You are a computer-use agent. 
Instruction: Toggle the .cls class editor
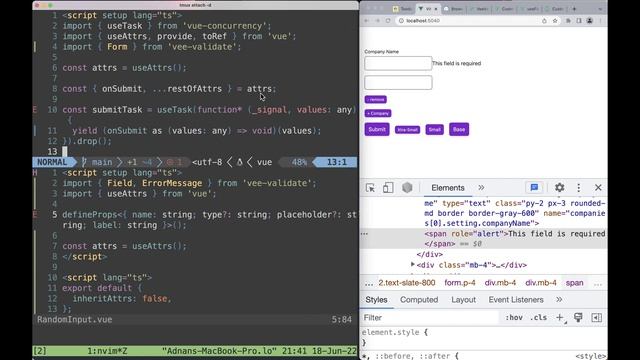(x=538, y=318)
